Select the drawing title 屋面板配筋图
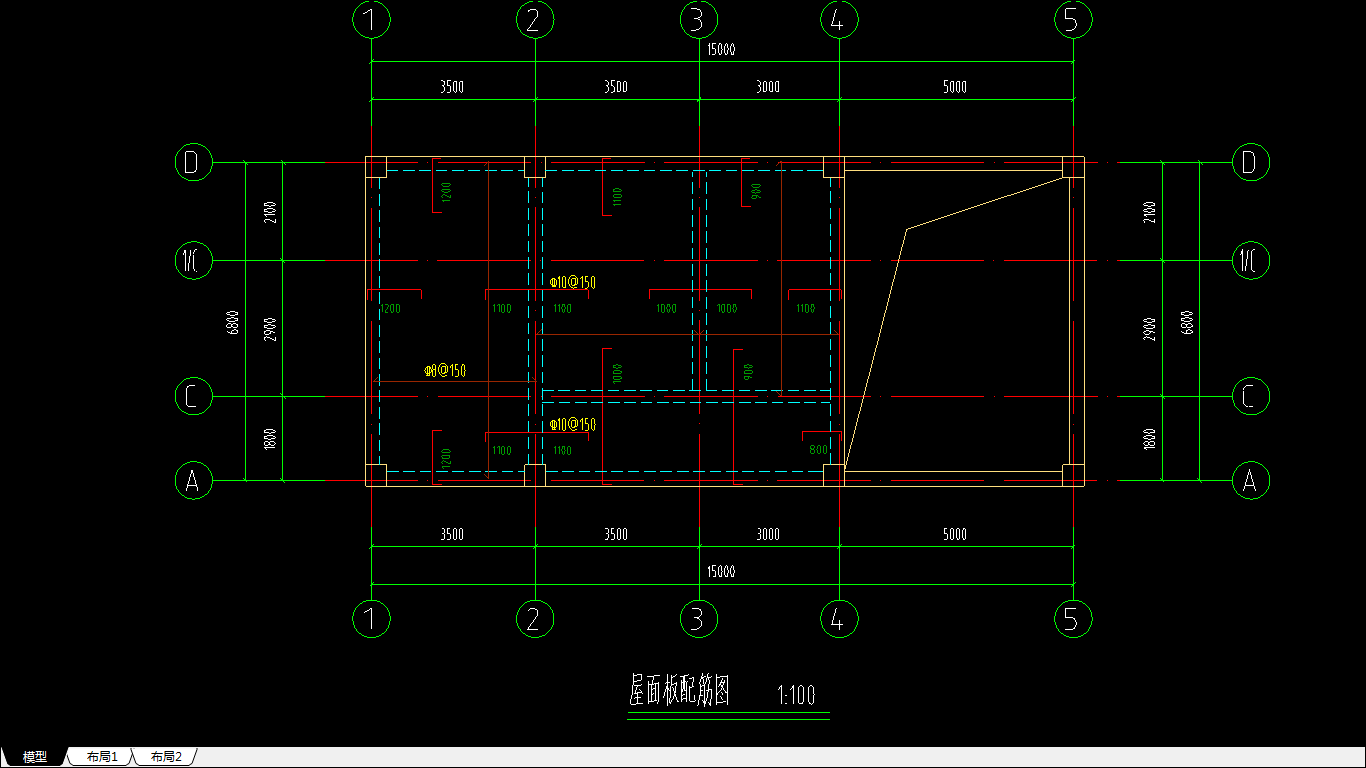Screen dimensions: 1366x768 679,691
